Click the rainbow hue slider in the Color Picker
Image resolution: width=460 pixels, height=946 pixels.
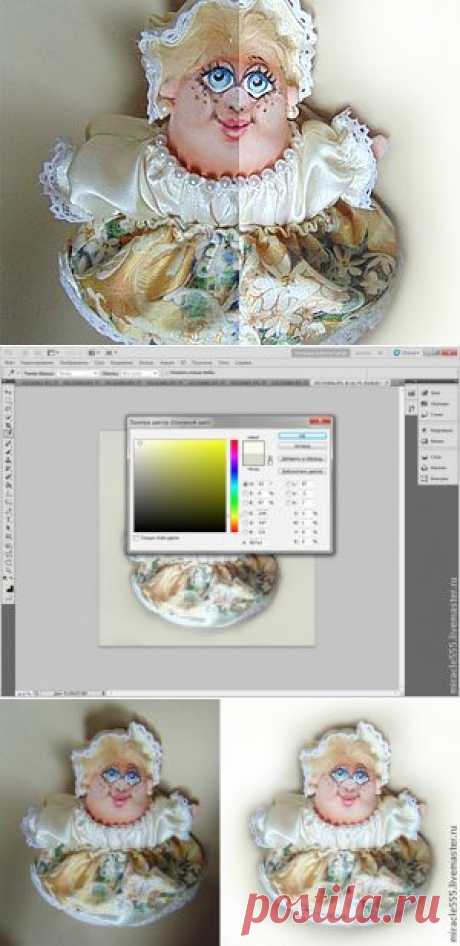click(x=234, y=486)
